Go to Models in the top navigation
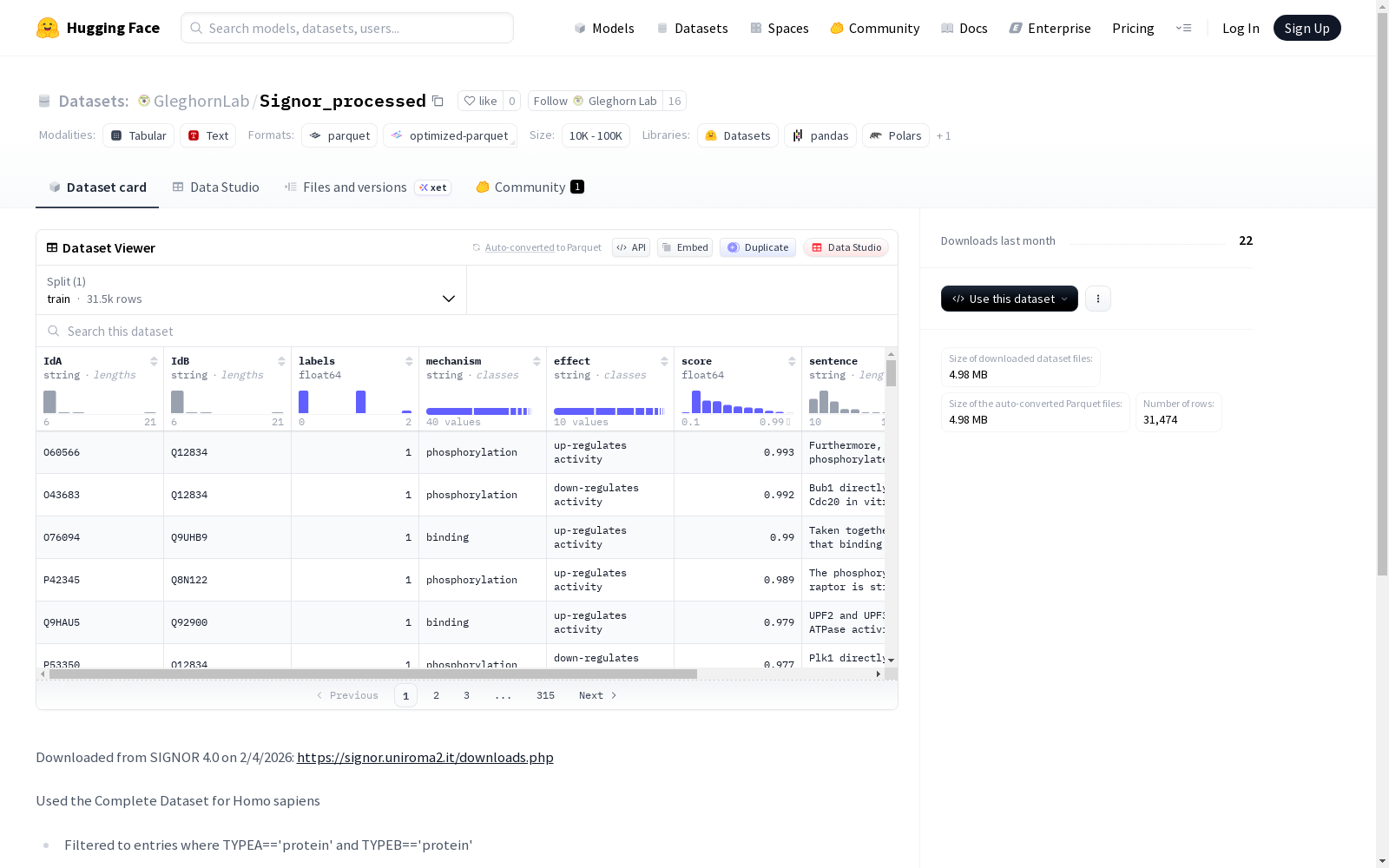This screenshot has height=868, width=1389. coord(604,28)
